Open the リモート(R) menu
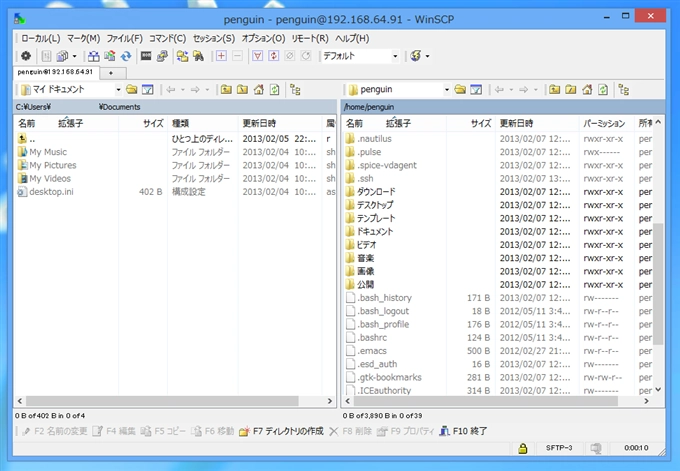The width and height of the screenshot is (680, 471). point(310,39)
